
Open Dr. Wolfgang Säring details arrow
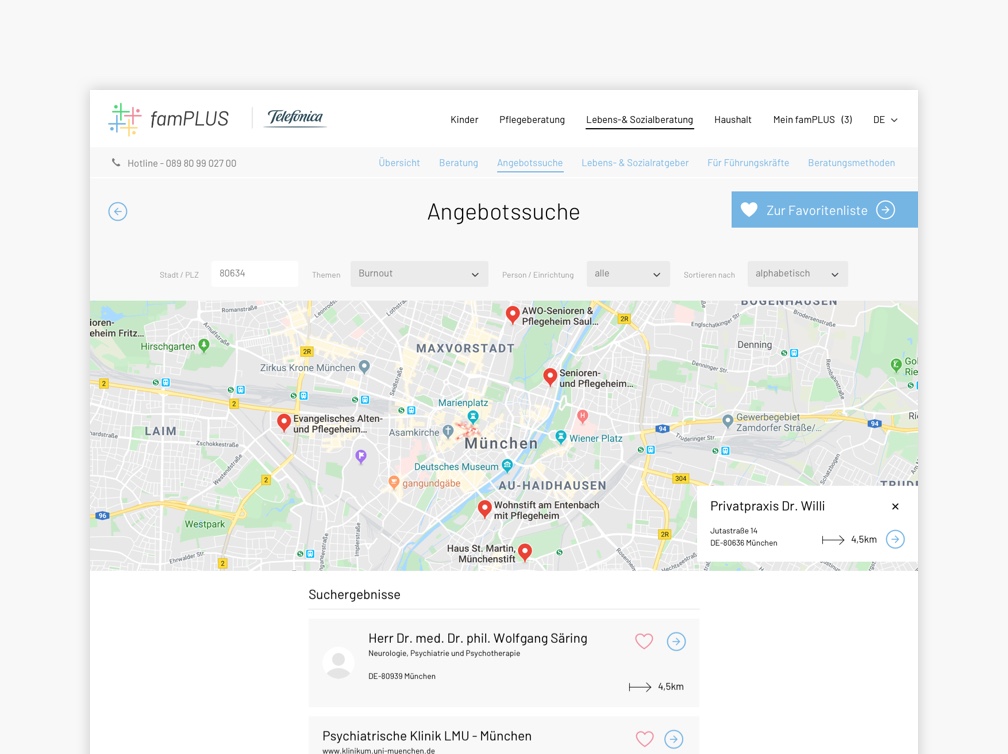point(676,642)
